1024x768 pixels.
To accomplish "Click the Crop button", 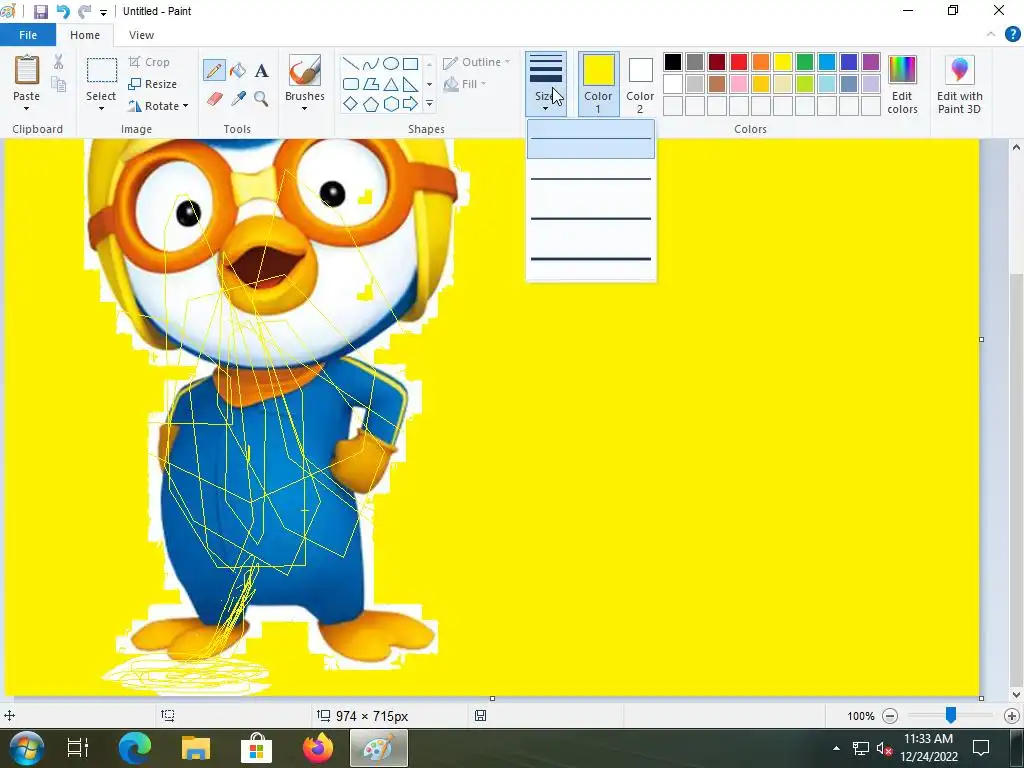I will coord(150,62).
